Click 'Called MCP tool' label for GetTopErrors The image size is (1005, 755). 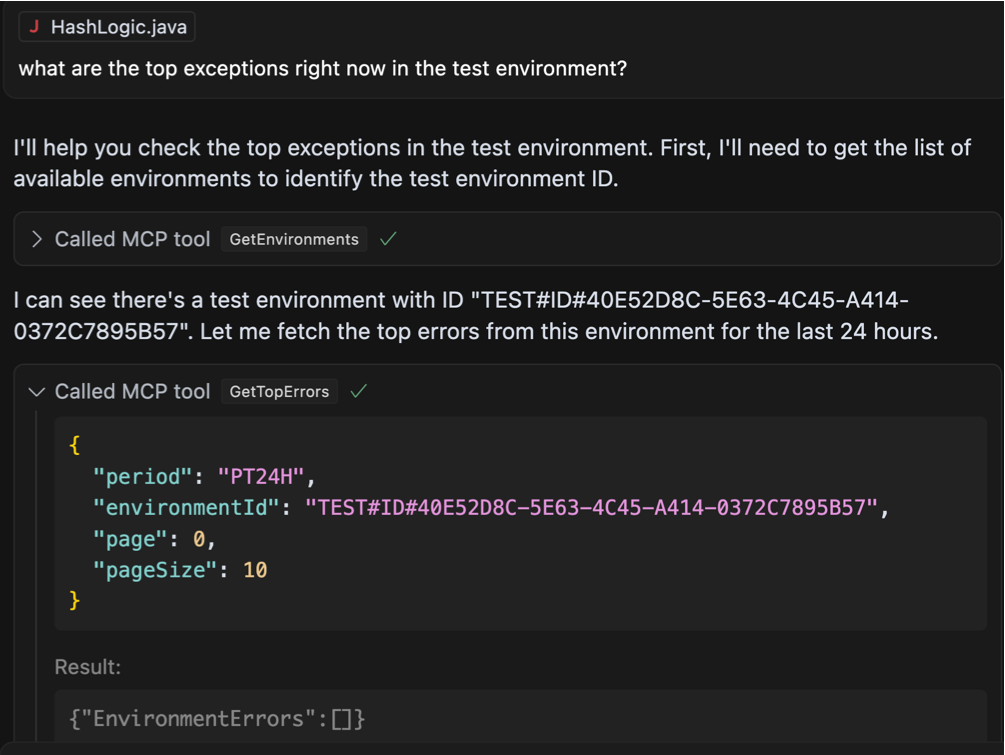pos(132,392)
